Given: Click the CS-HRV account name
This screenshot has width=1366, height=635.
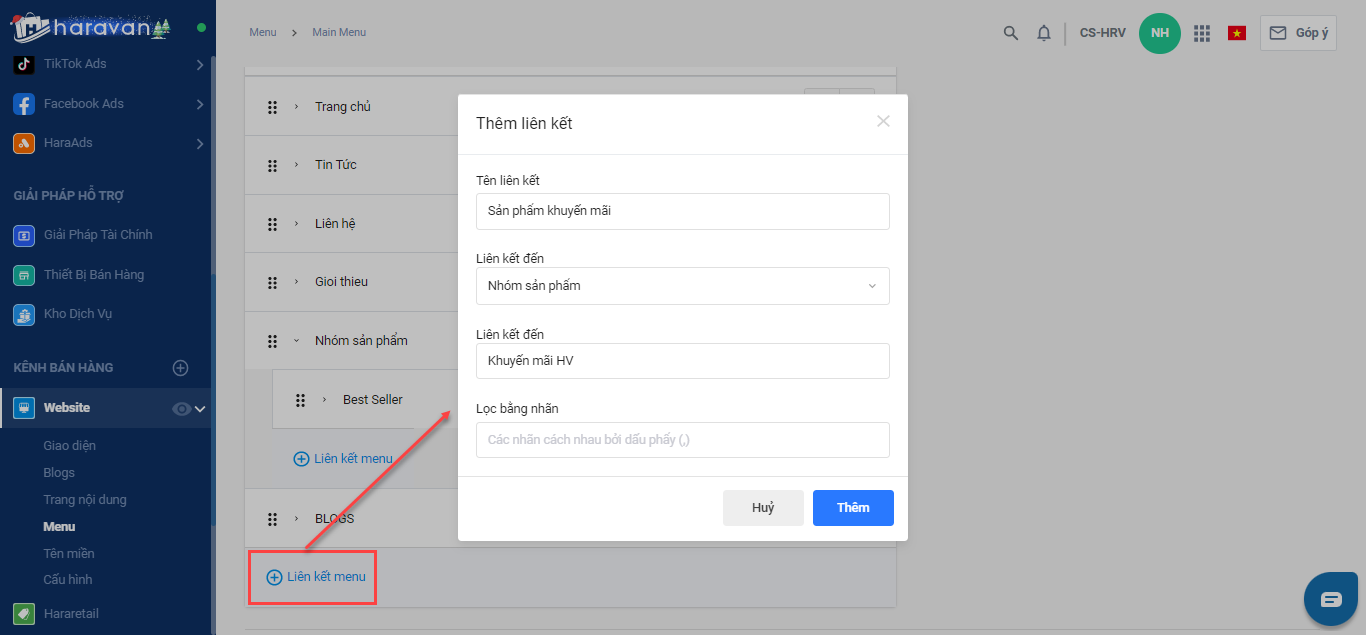Looking at the screenshot, I should pos(1102,33).
